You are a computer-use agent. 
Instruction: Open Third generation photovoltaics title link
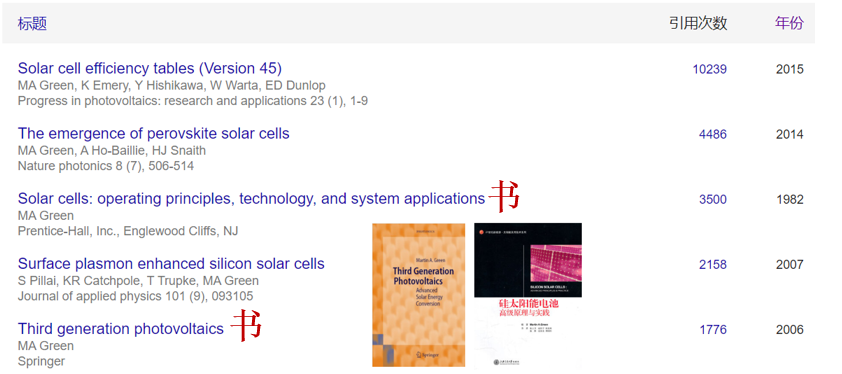(x=121, y=329)
